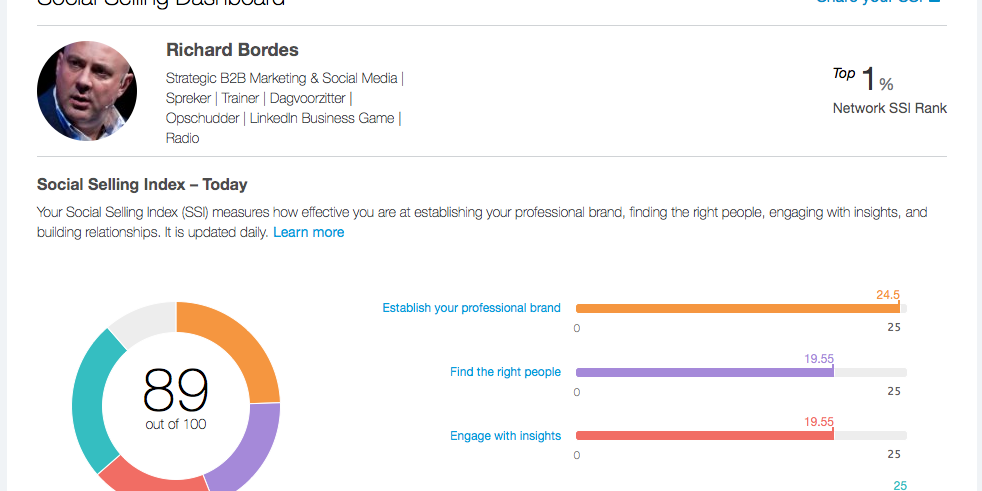Select the "Find the right people" link
The image size is (982, 491).
505,372
